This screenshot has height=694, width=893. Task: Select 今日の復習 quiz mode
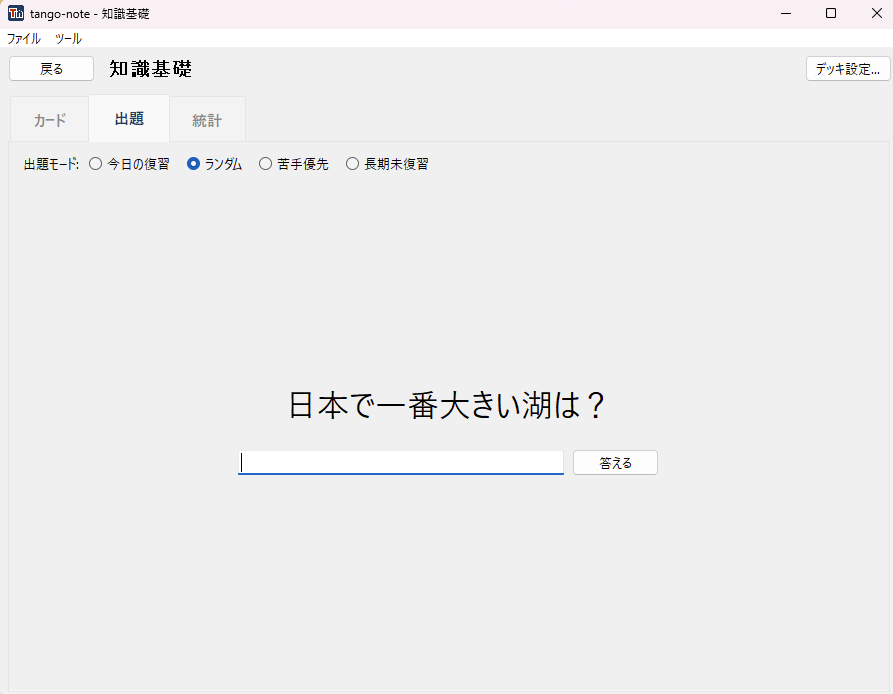129,164
